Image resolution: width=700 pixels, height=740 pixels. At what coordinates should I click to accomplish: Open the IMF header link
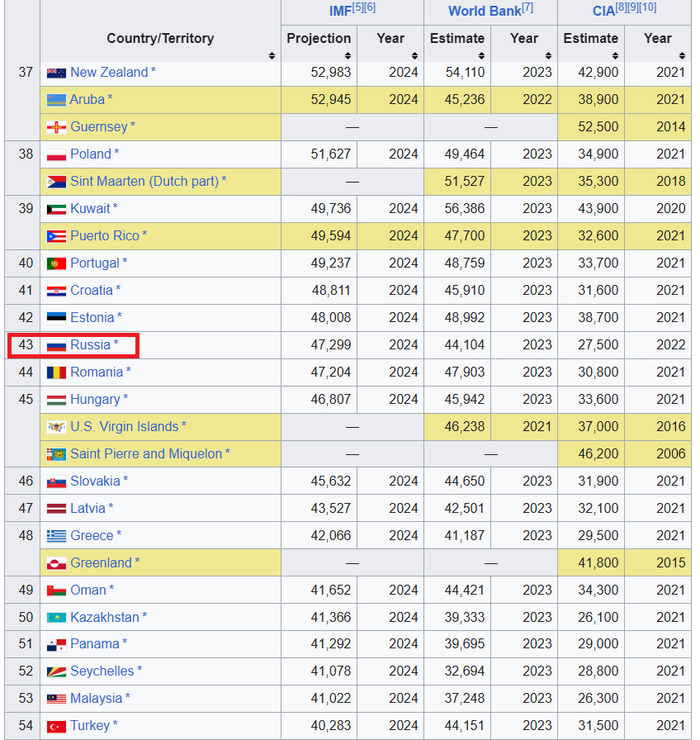coord(339,11)
